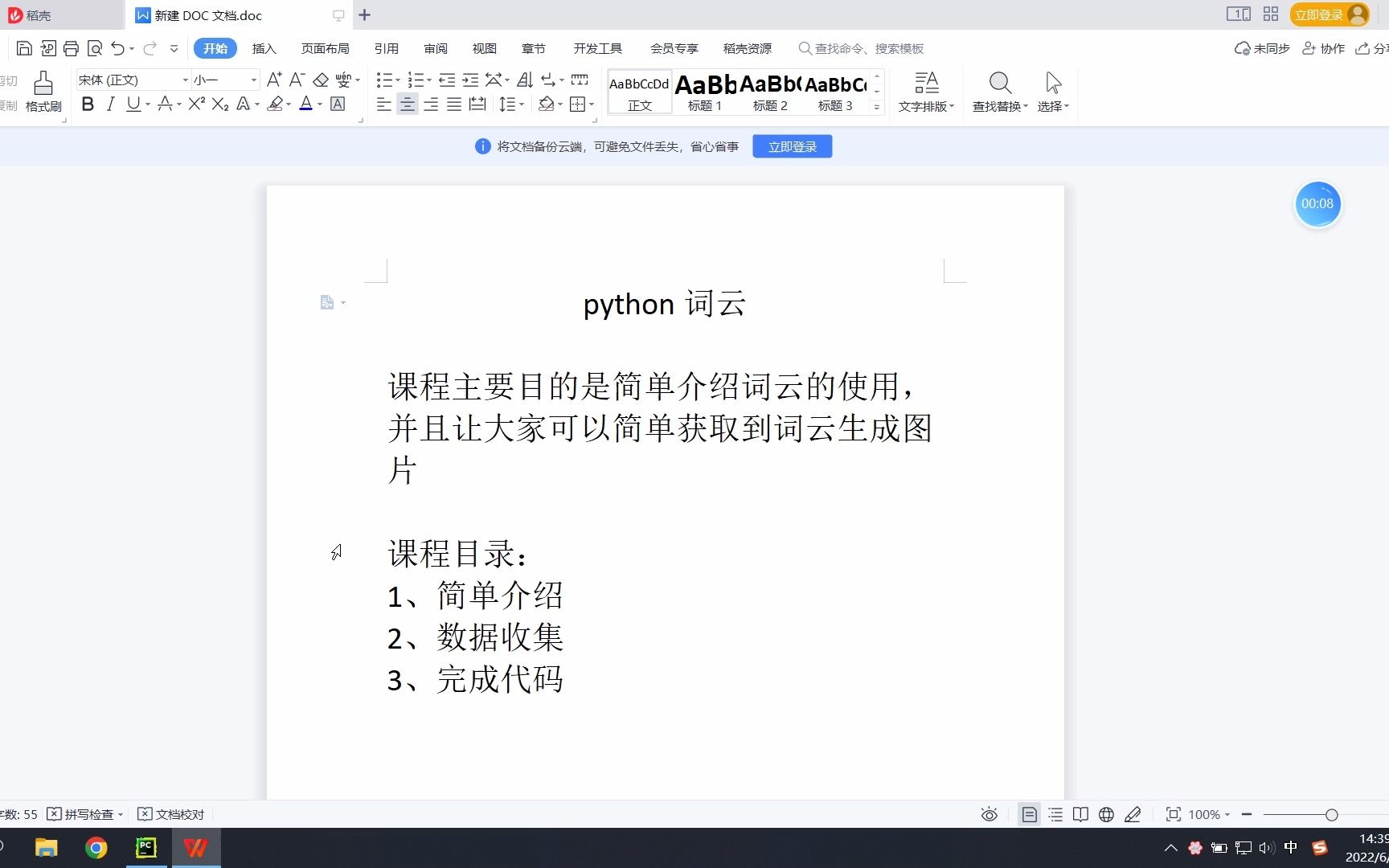
Task: Click the search commands box 查找命令
Action: pyautogui.click(x=862, y=48)
